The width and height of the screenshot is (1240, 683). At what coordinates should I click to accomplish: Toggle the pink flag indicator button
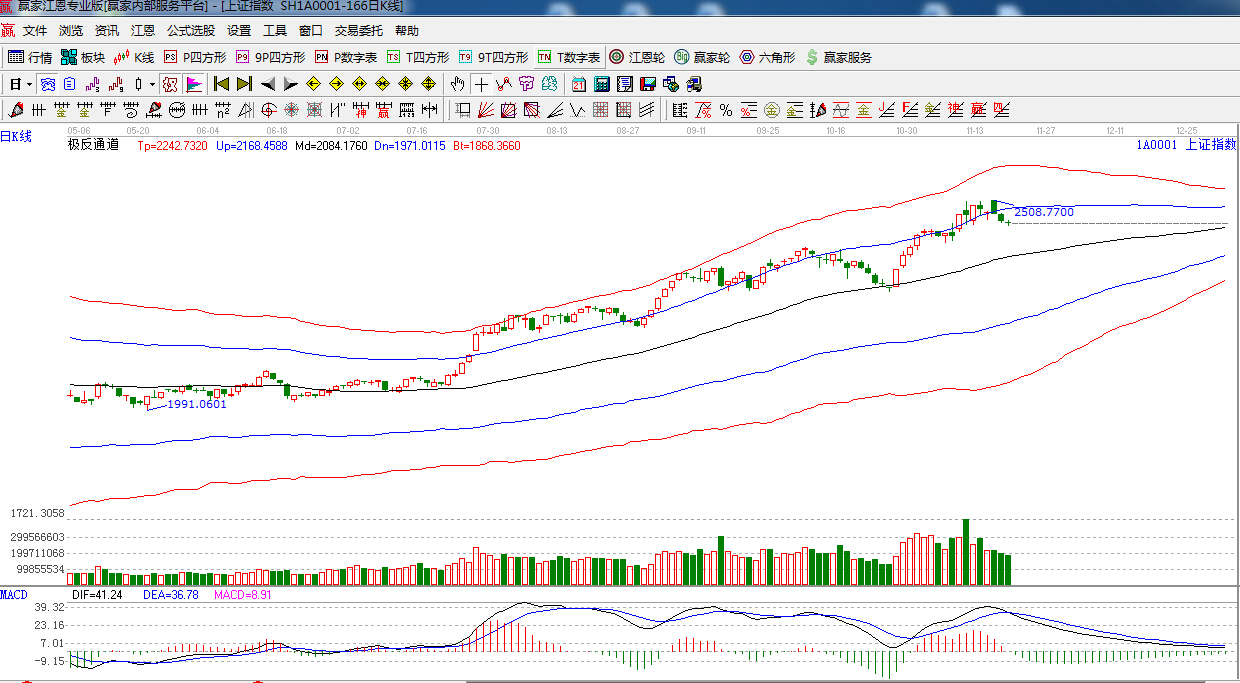(x=193, y=84)
